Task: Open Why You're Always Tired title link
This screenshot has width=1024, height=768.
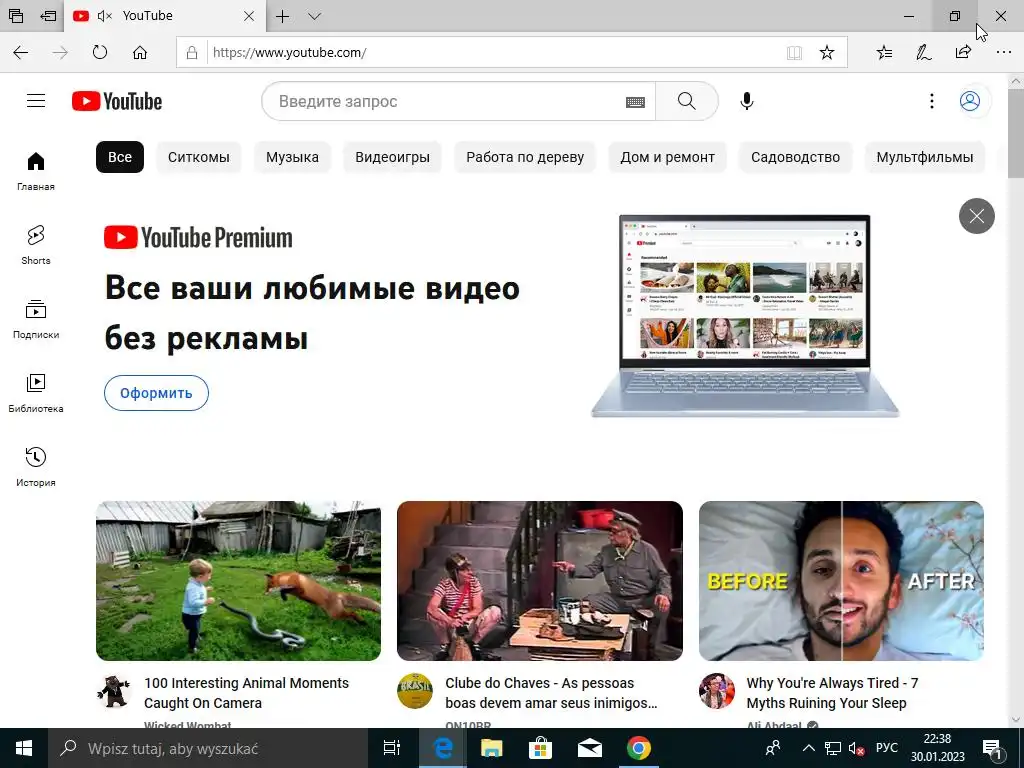Action: click(832, 693)
